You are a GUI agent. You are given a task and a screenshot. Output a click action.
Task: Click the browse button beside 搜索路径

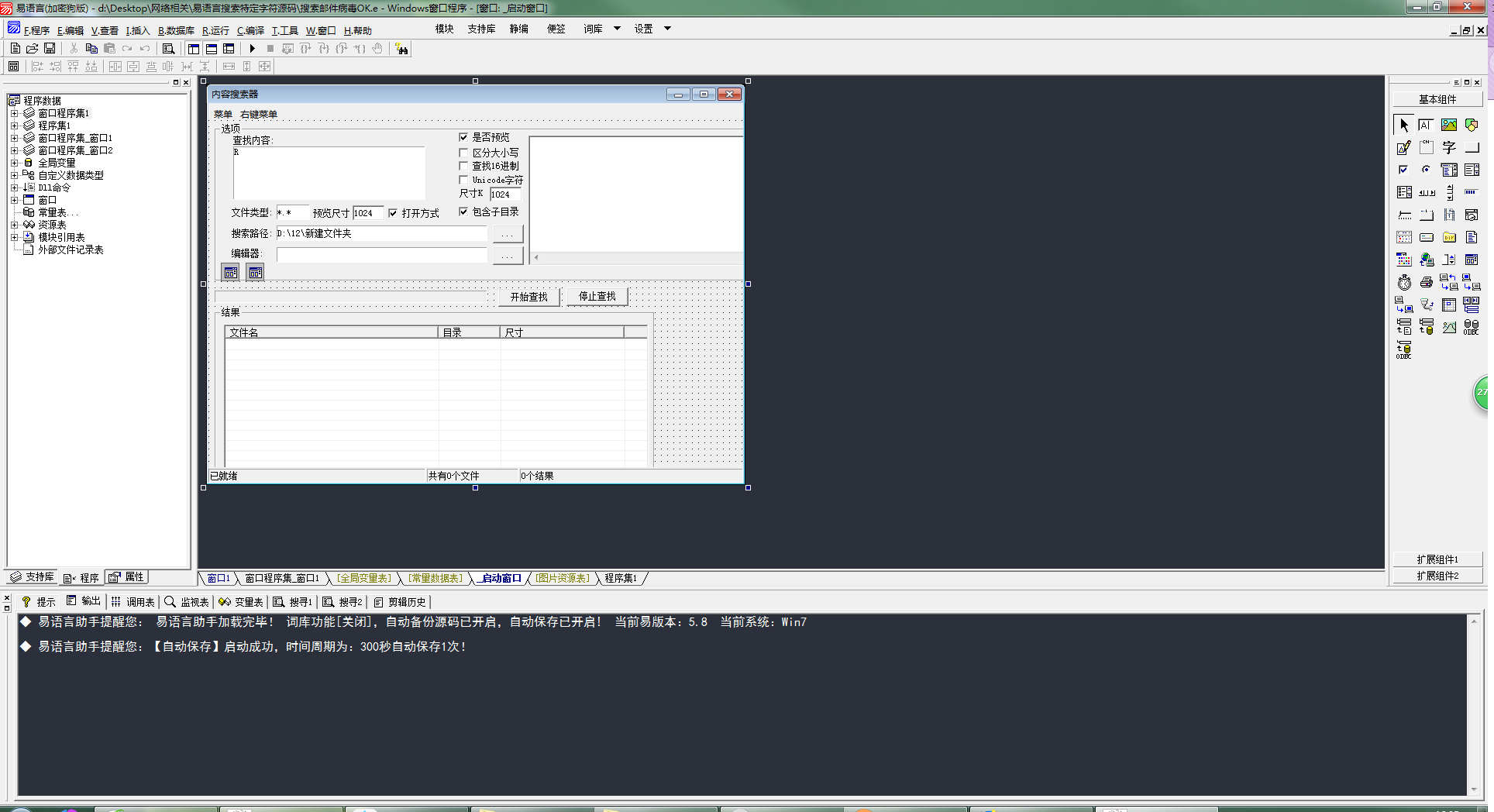[508, 233]
